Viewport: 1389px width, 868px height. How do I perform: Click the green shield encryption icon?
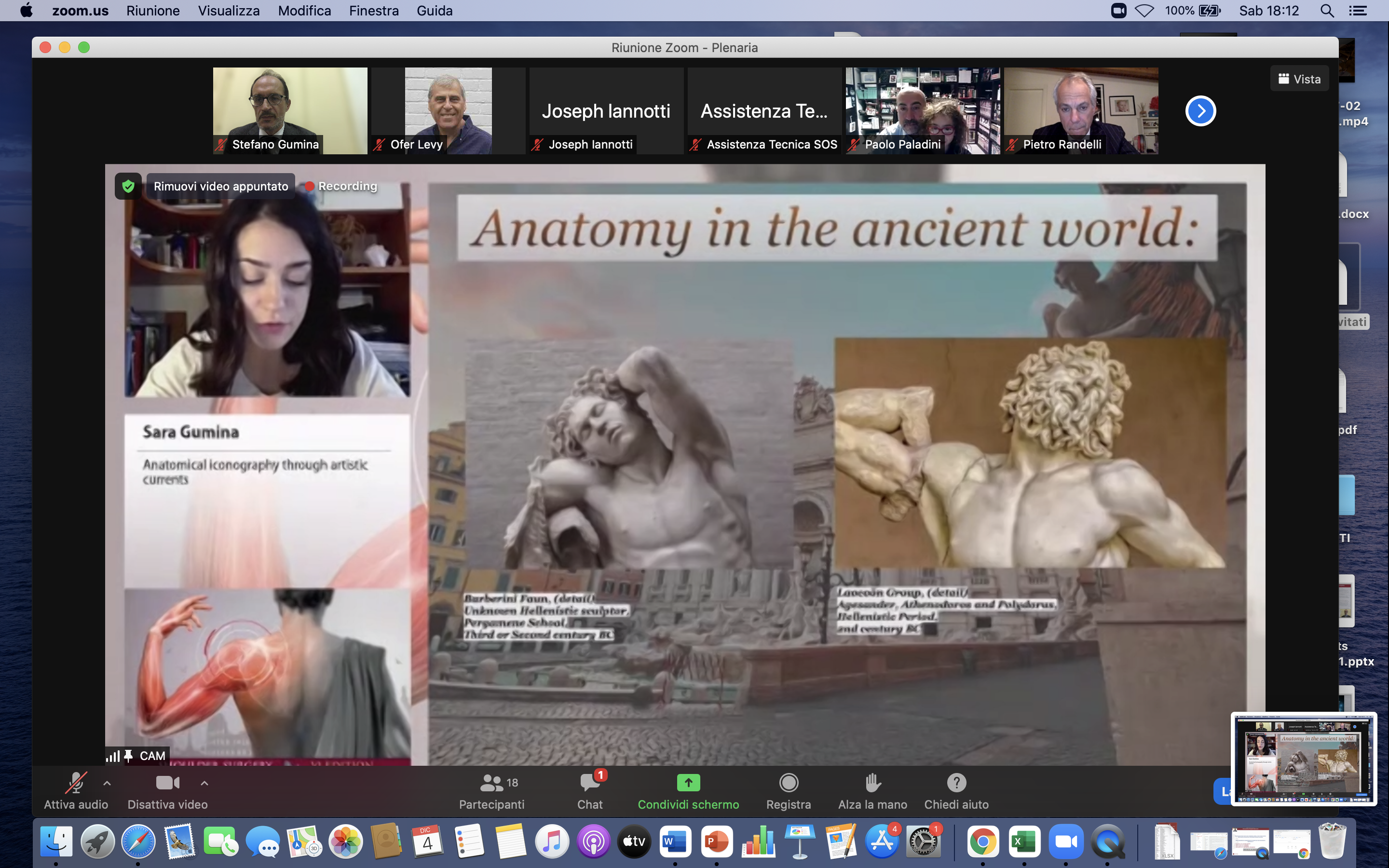coord(128,186)
